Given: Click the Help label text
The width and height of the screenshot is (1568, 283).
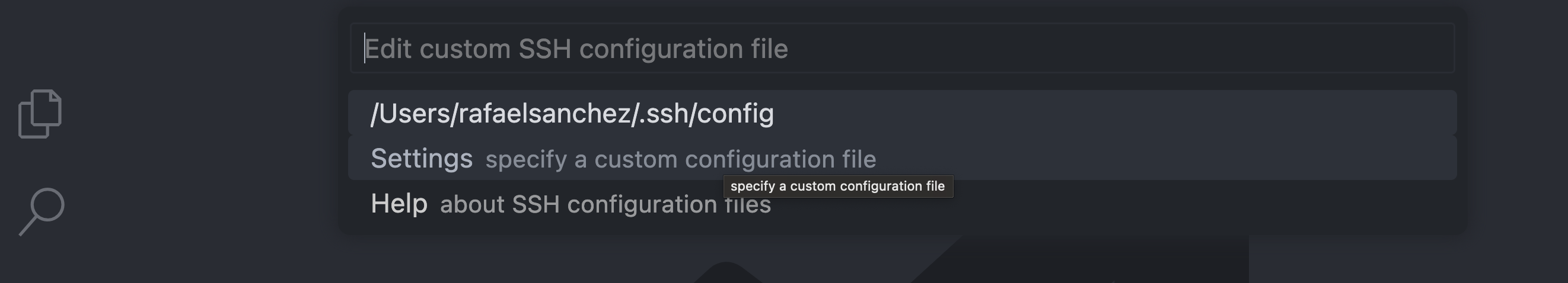Looking at the screenshot, I should [x=399, y=204].
